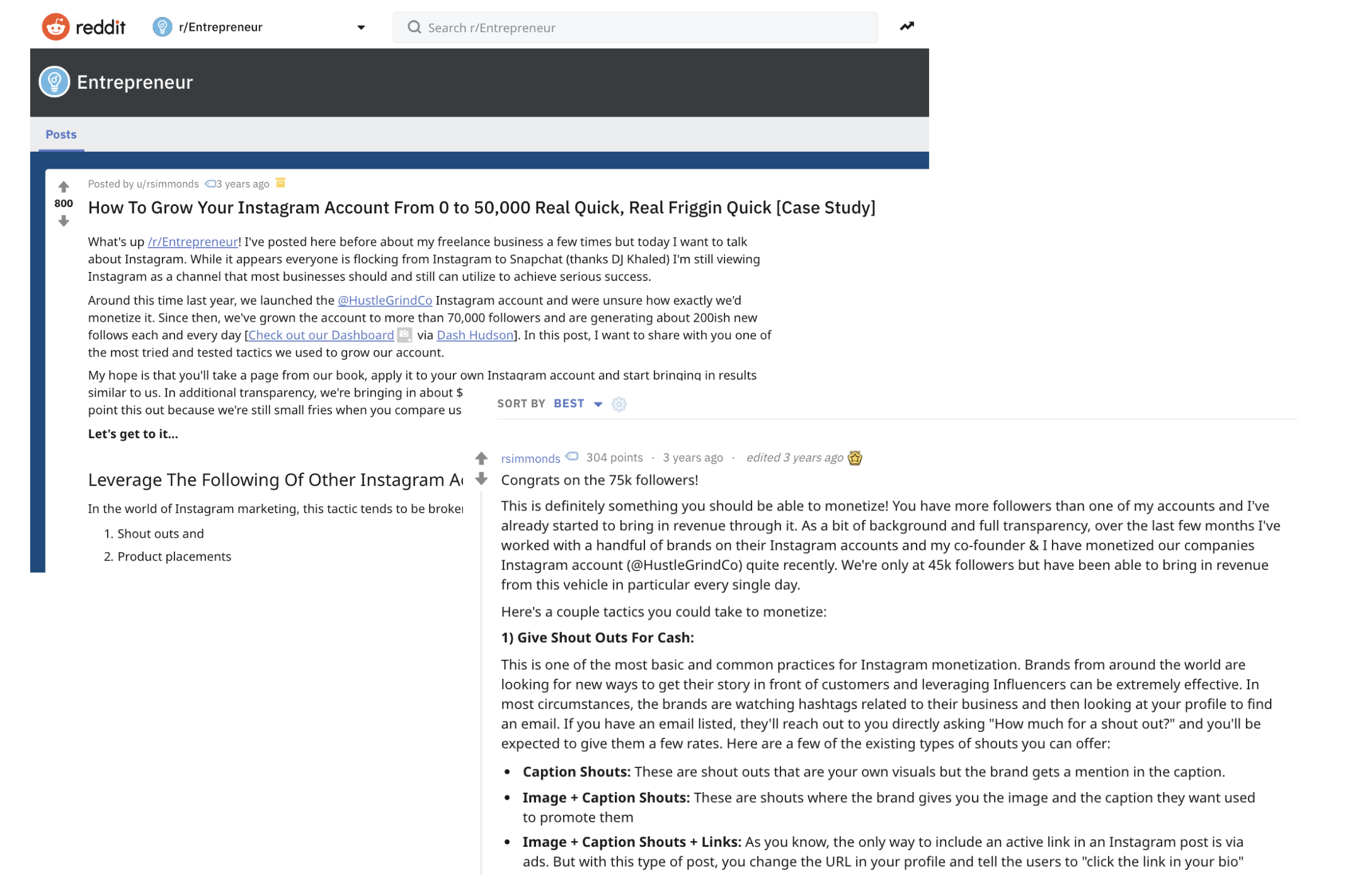Open the @HustleGrindCo Instagram link
Screen dimensions: 1372x884
pyautogui.click(x=384, y=300)
